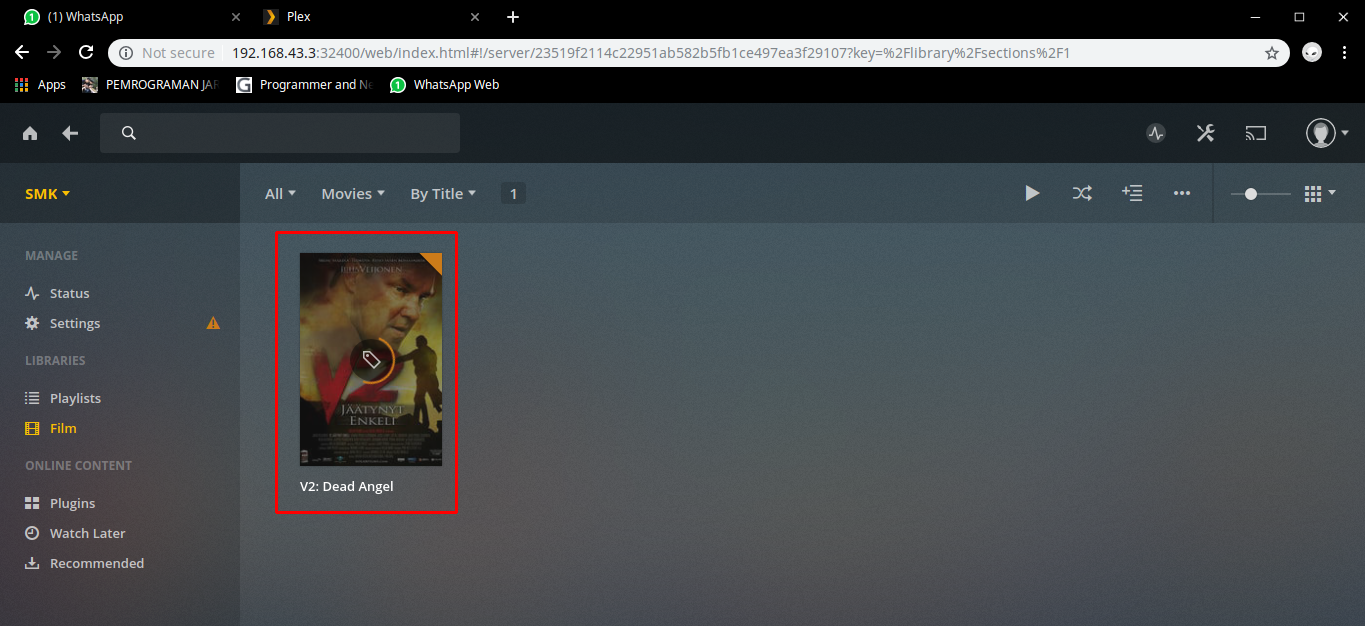Open Settings wrench-screwdriver icon
The width and height of the screenshot is (1365, 626).
1206,133
